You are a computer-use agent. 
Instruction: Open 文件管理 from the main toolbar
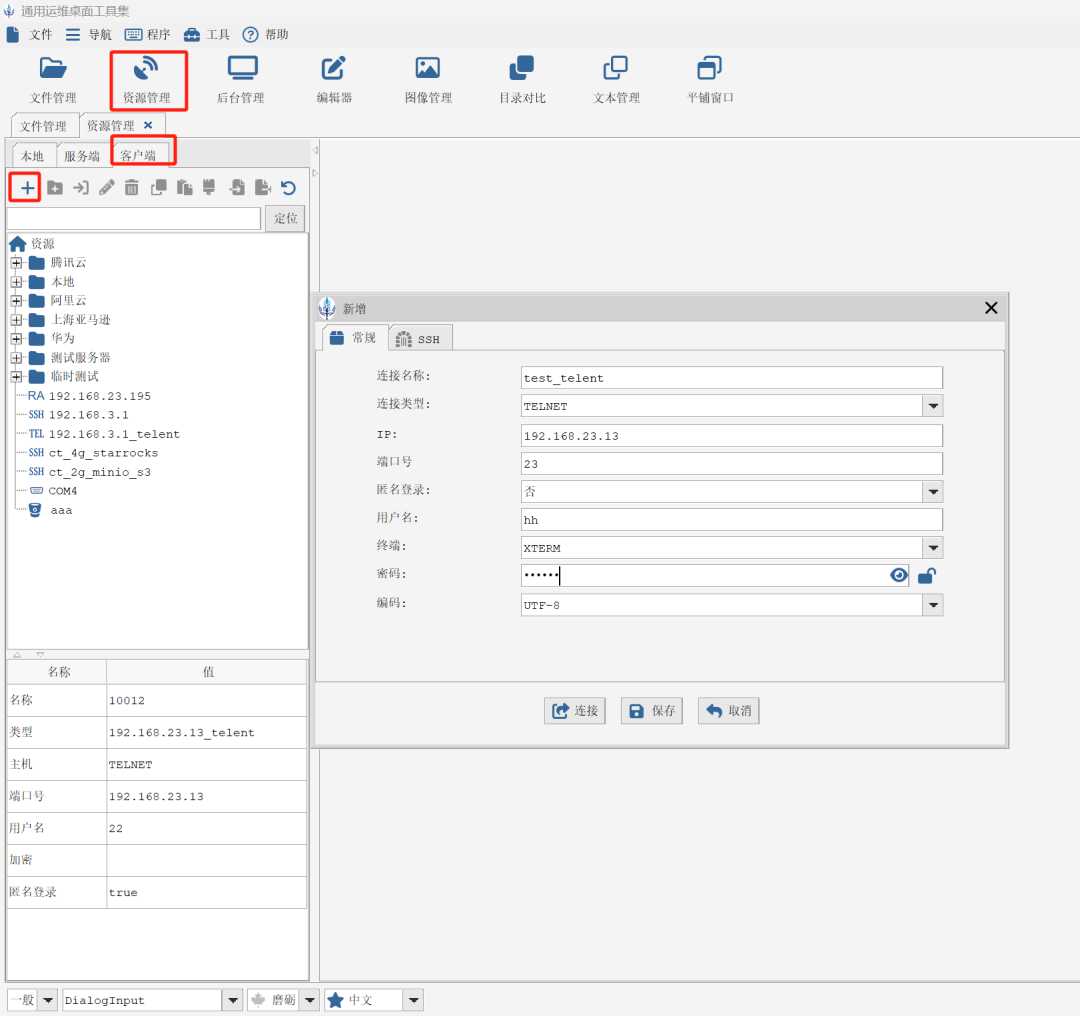52,80
